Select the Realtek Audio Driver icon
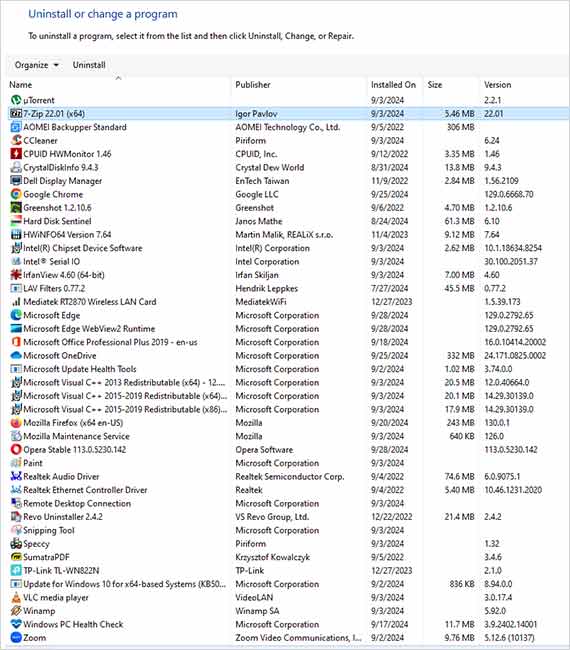 (x=16, y=476)
